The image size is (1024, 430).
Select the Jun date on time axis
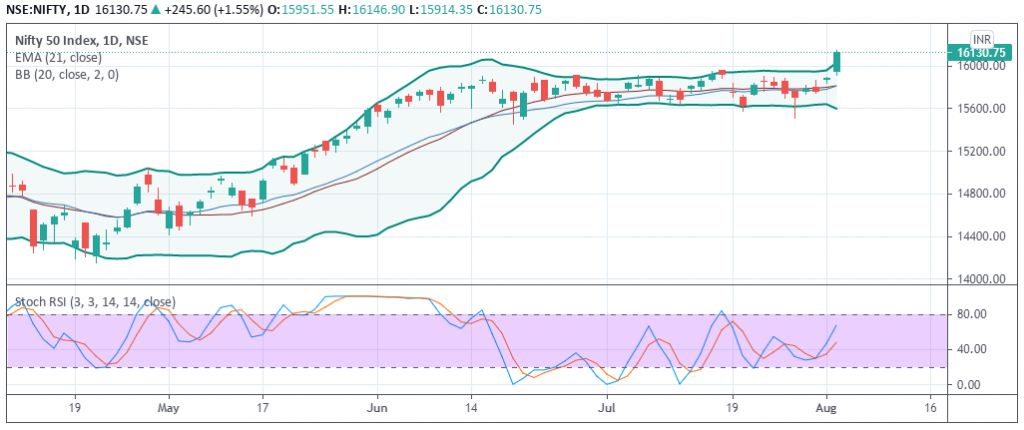click(377, 408)
